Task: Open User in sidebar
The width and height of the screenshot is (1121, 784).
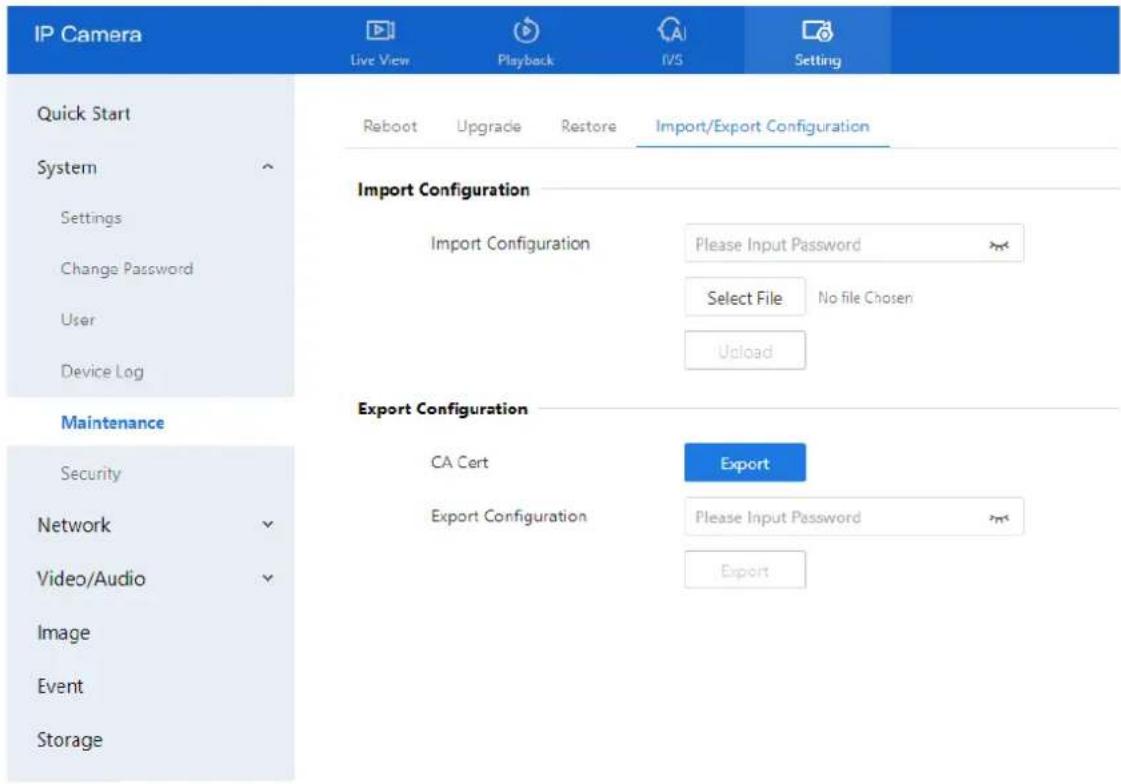Action: pyautogui.click(x=78, y=319)
